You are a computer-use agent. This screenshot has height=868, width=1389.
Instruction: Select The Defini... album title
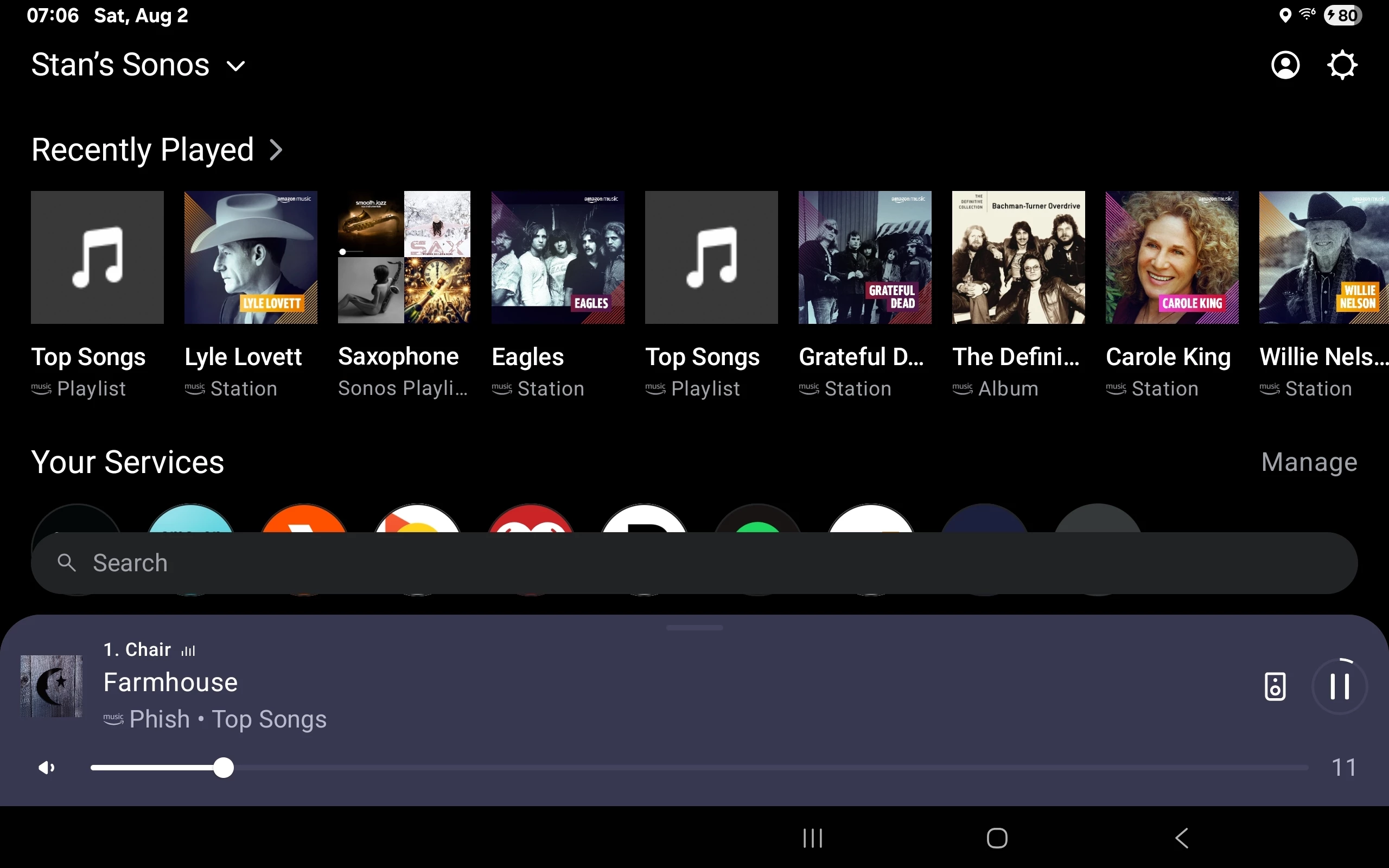1016,357
